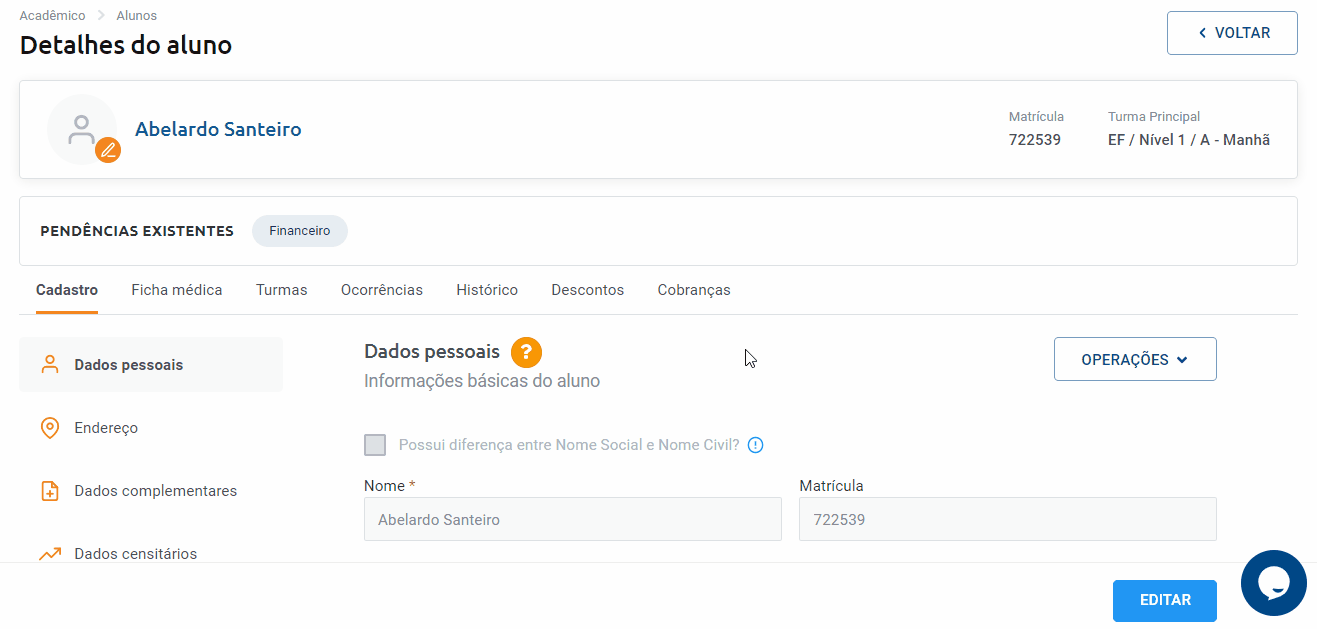1317x629 pixels.
Task: Click Pendências Existentes label
Action: coord(137,231)
